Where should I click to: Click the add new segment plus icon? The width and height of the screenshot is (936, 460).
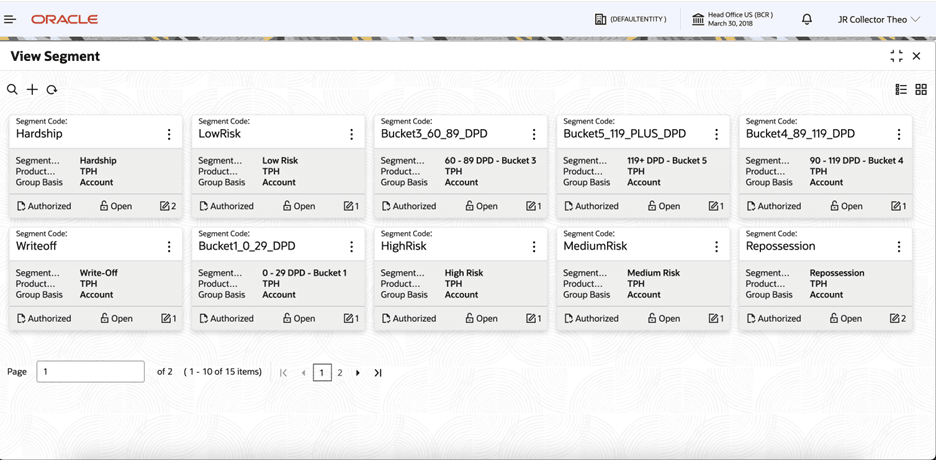click(32, 90)
